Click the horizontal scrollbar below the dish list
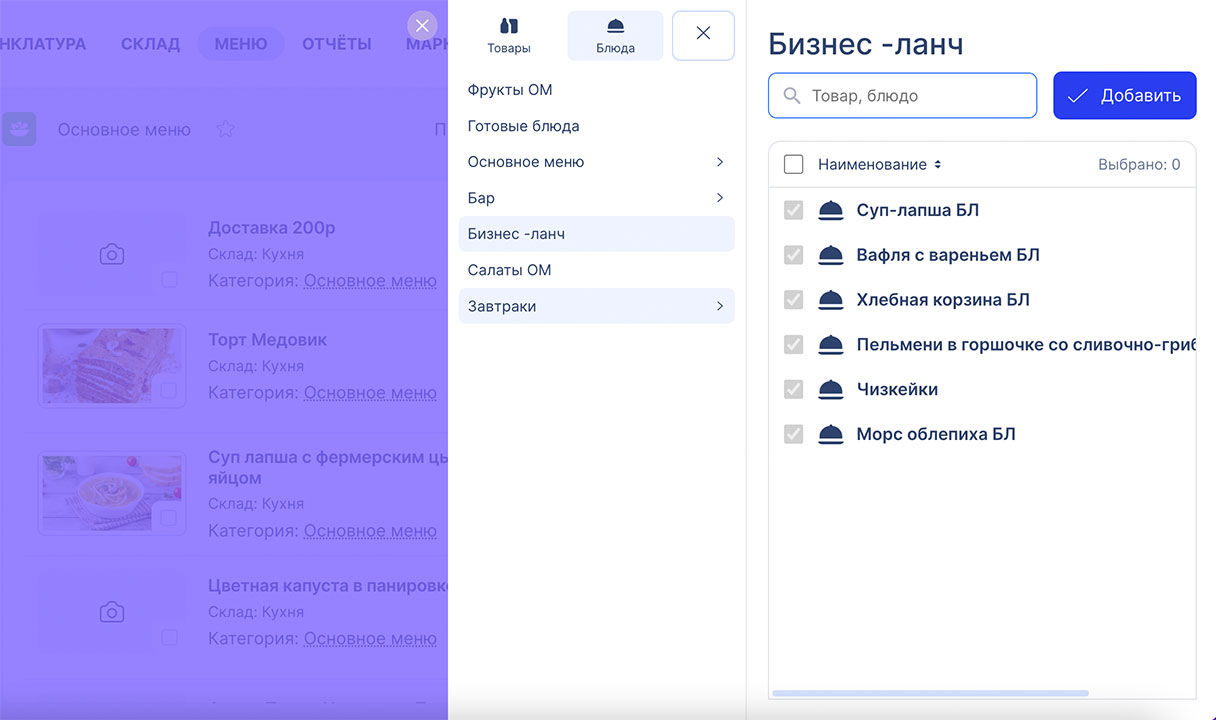Viewport: 1216px width, 720px height. pyautogui.click(x=930, y=693)
